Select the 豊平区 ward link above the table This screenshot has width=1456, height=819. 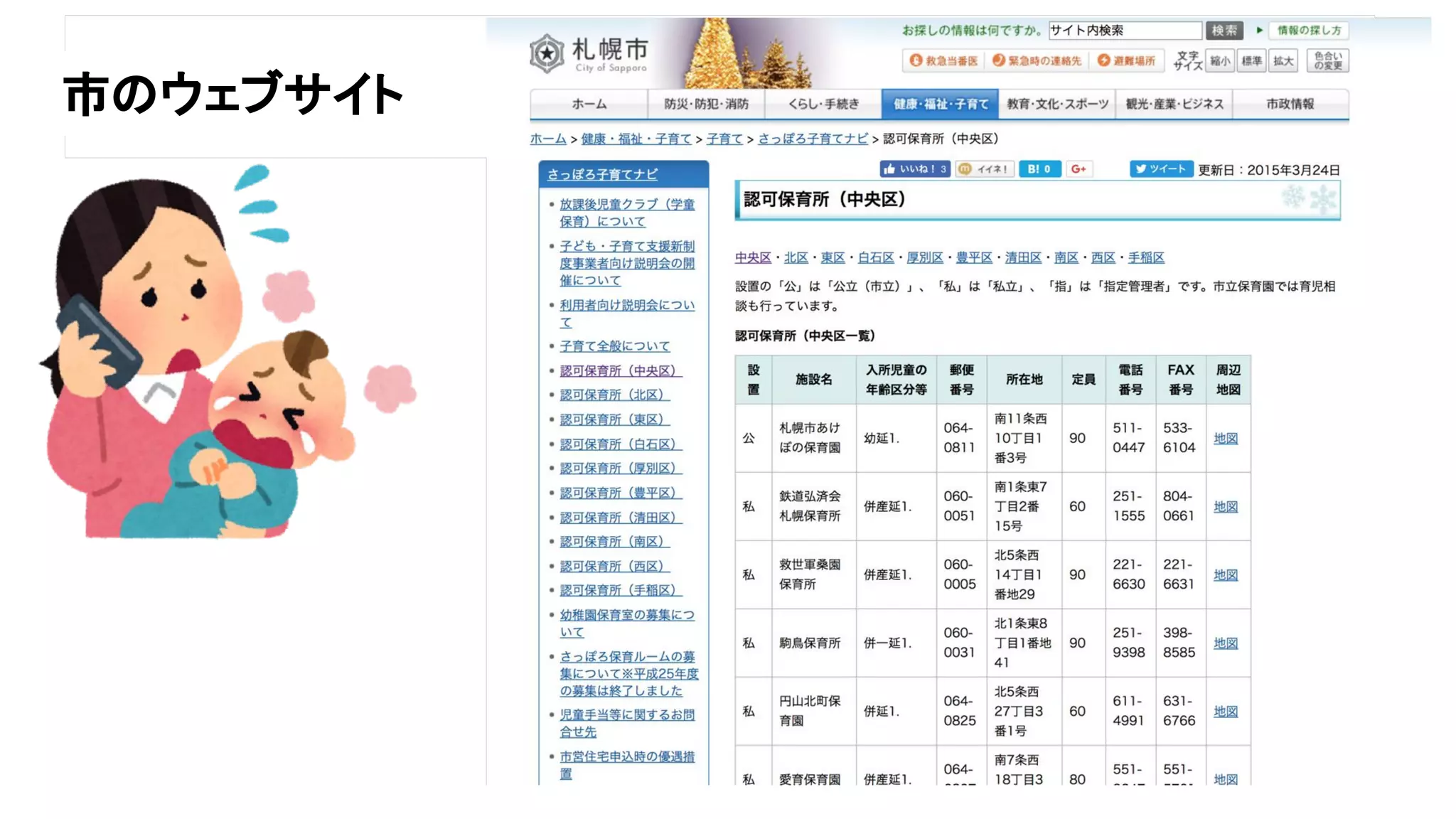pos(973,257)
